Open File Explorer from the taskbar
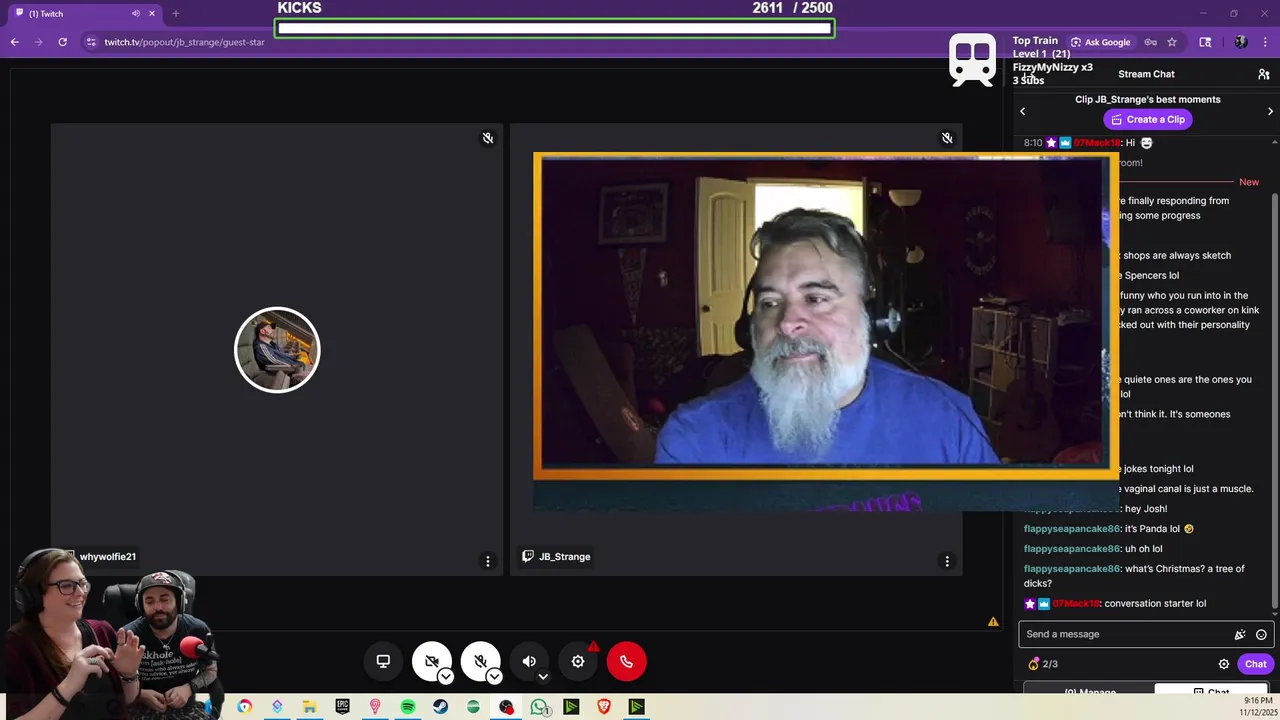Screen dimensions: 1280x720 point(310,707)
